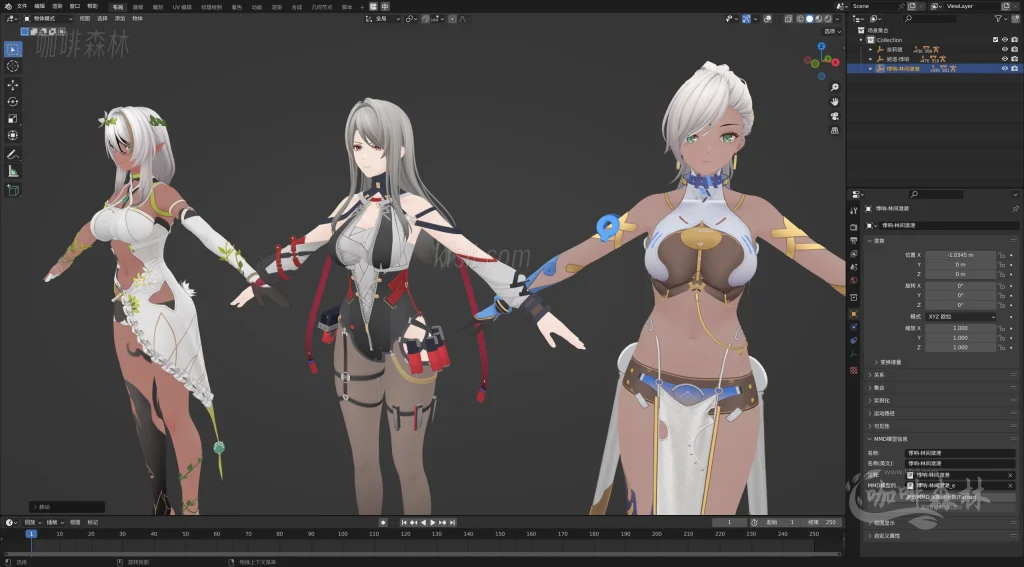Toggle proportional editing in the viewport header

click(x=452, y=19)
